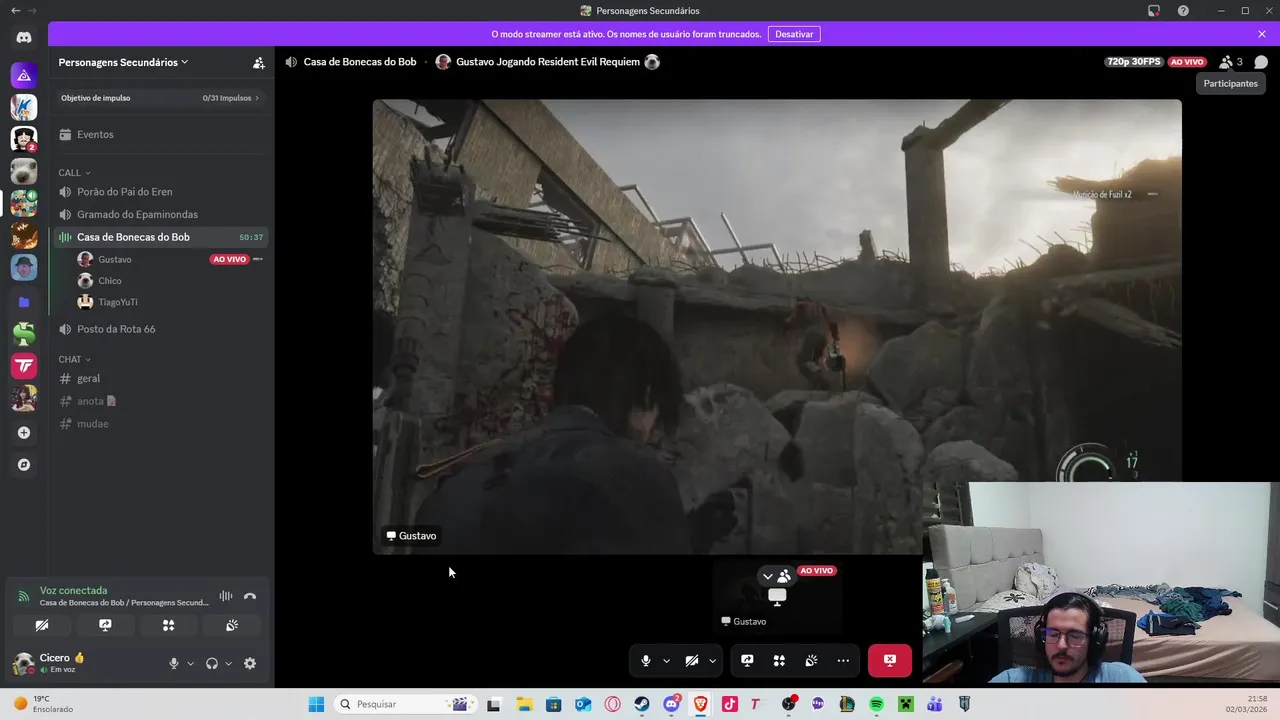The image size is (1280, 720).
Task: Open the geral text channel
Action: pos(160,378)
